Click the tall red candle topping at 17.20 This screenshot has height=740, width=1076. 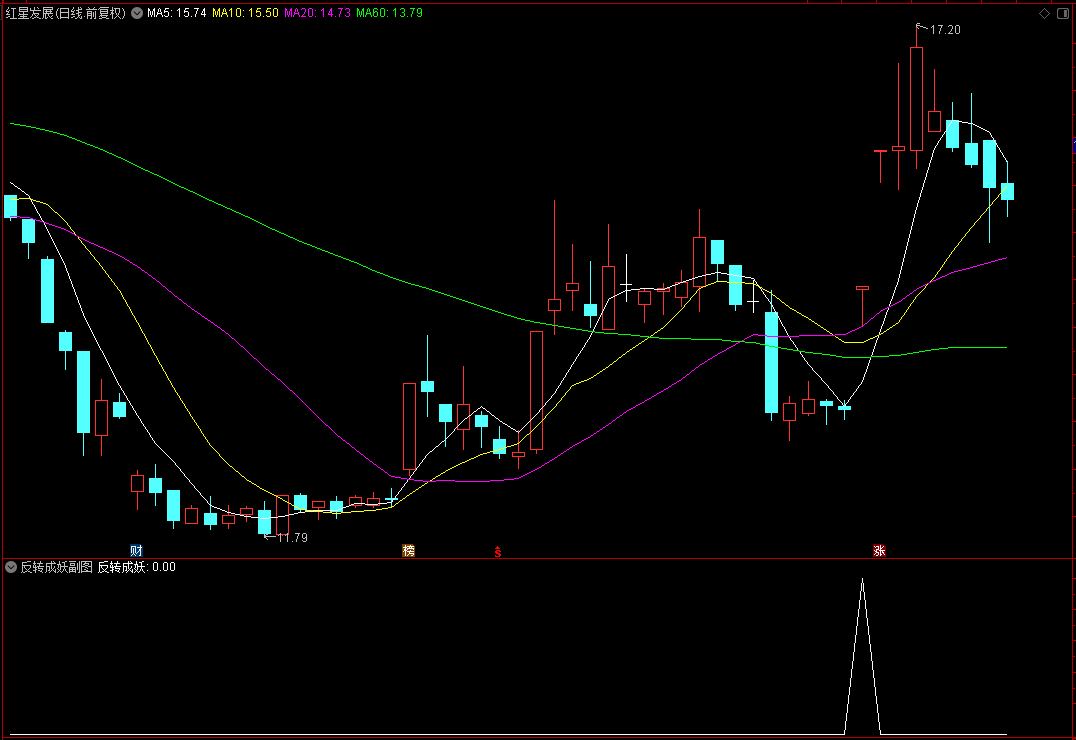click(x=916, y=98)
